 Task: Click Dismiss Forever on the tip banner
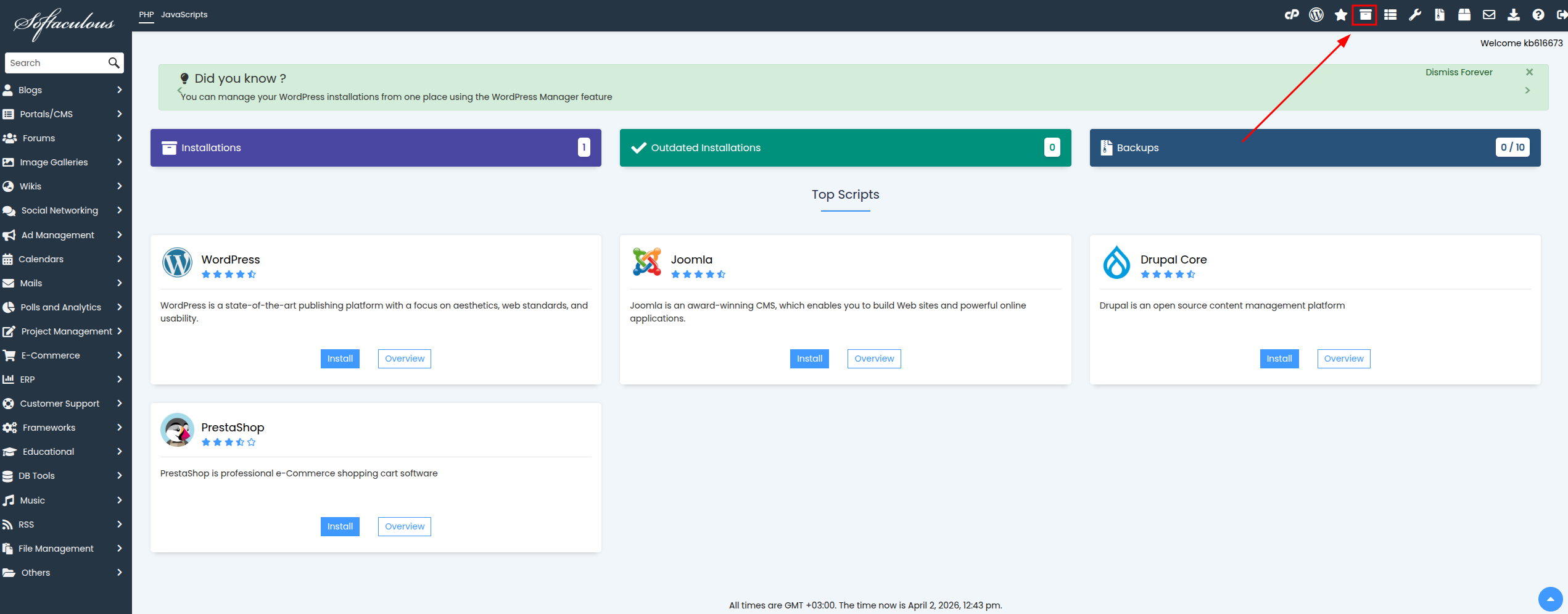[x=1458, y=72]
